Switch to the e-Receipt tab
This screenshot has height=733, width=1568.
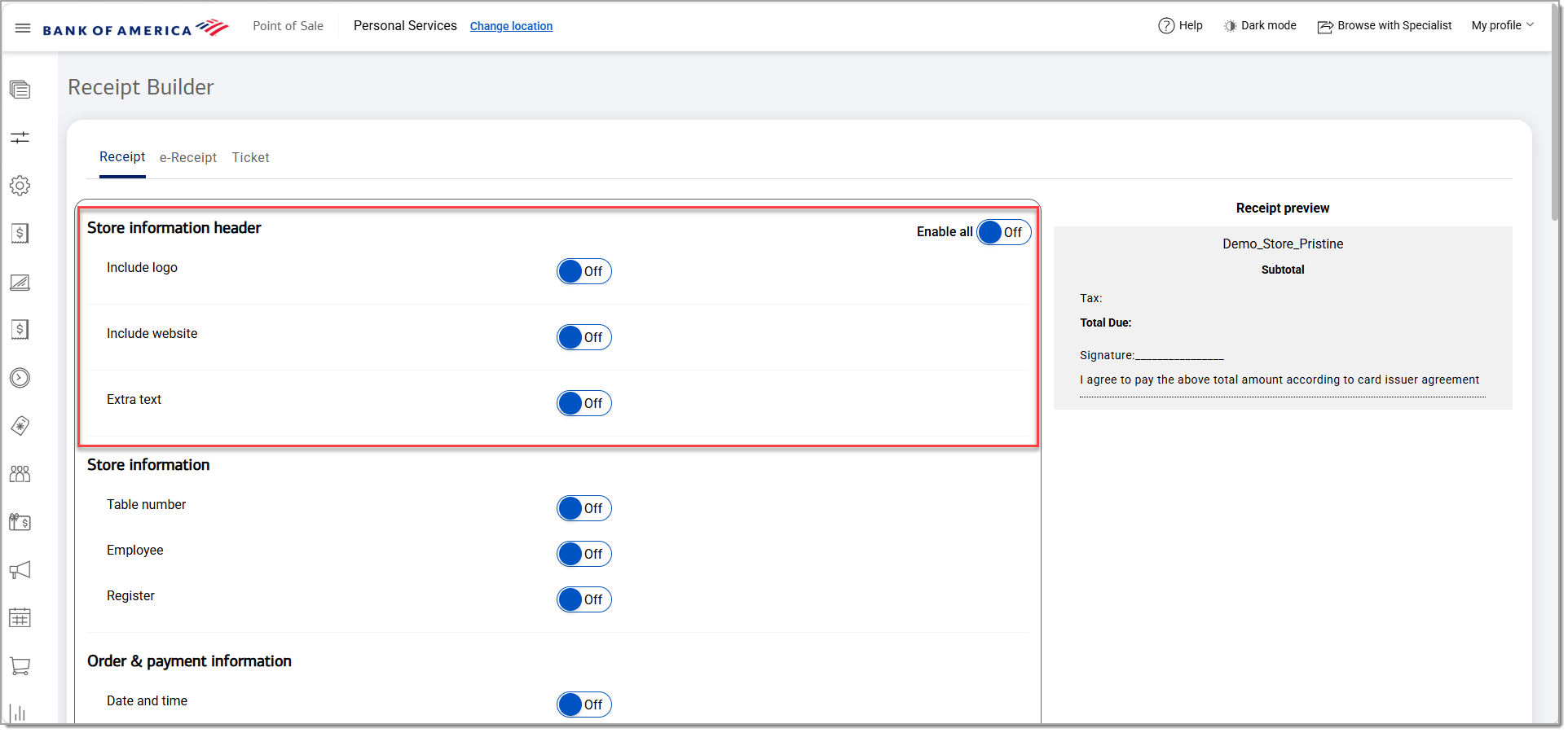[x=188, y=158]
